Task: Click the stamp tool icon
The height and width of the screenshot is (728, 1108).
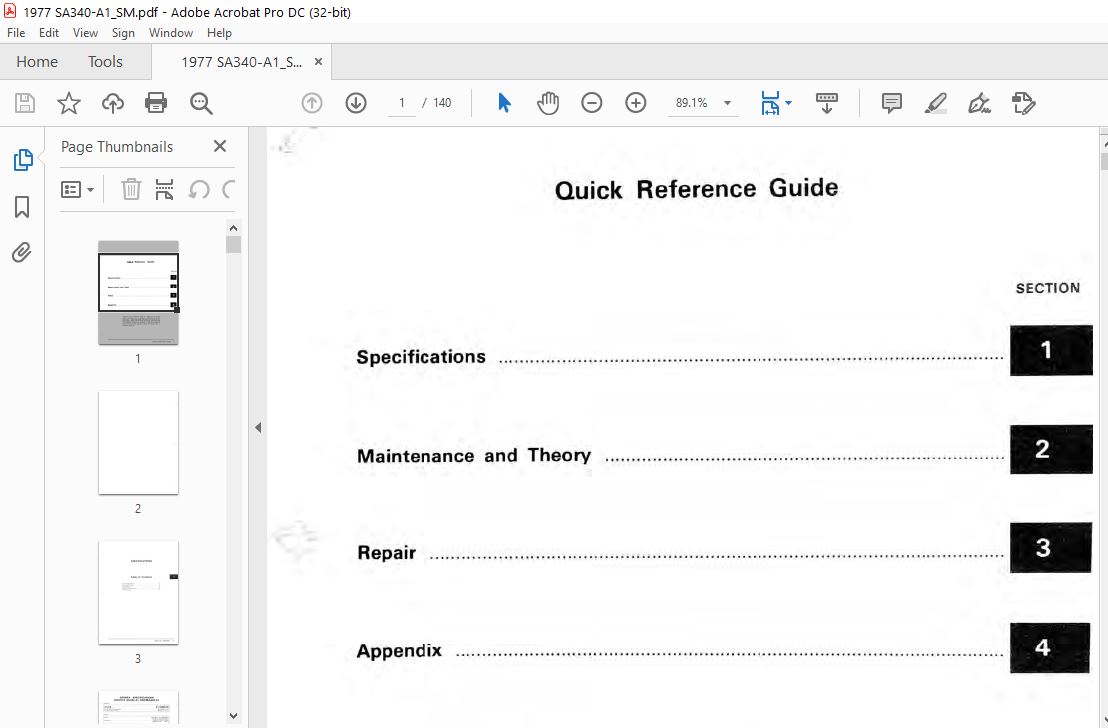Action: click(x=1023, y=103)
